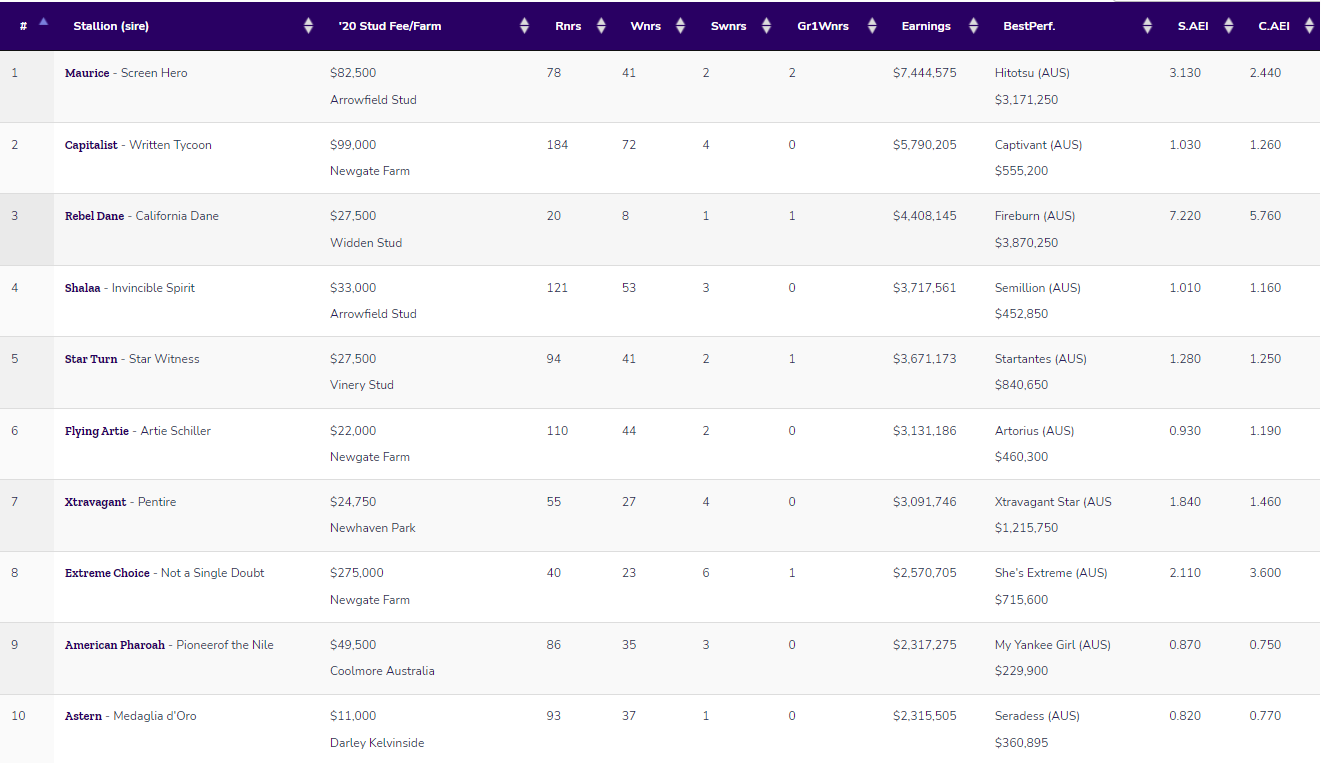This screenshot has height=763, width=1321.
Task: Click Extreme Choice stud fee $275,000
Action: click(357, 573)
